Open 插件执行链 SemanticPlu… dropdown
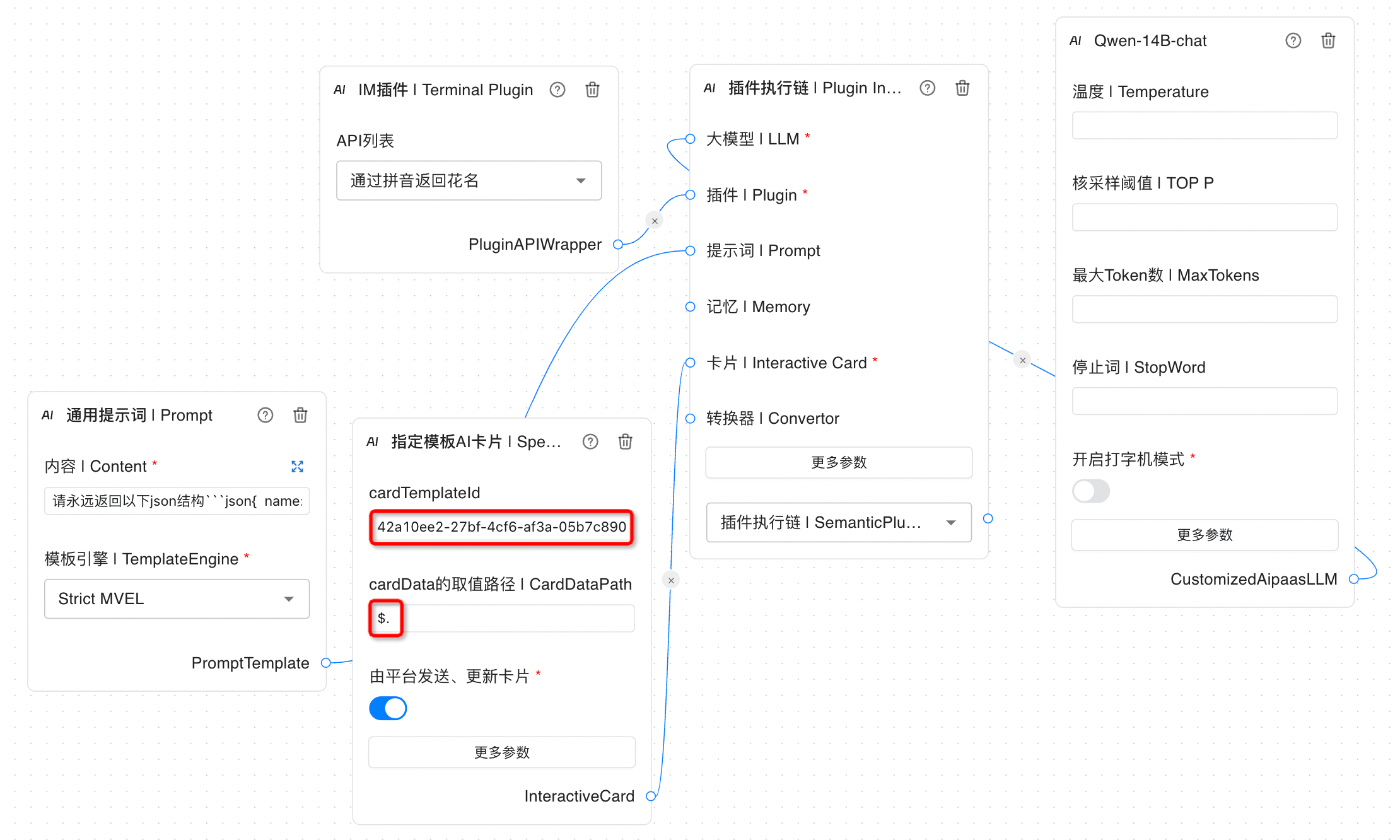The width and height of the screenshot is (1400, 840). click(839, 522)
